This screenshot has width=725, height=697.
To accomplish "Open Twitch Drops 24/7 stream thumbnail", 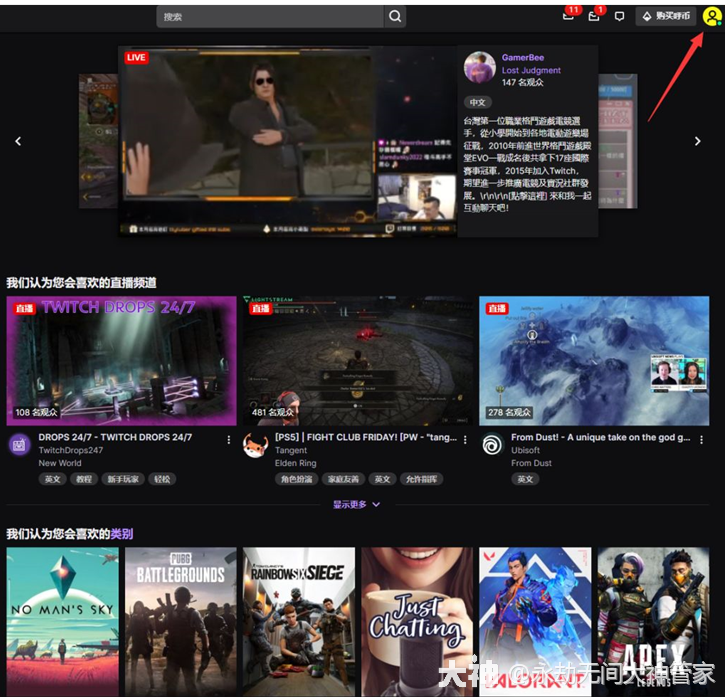I will point(122,361).
